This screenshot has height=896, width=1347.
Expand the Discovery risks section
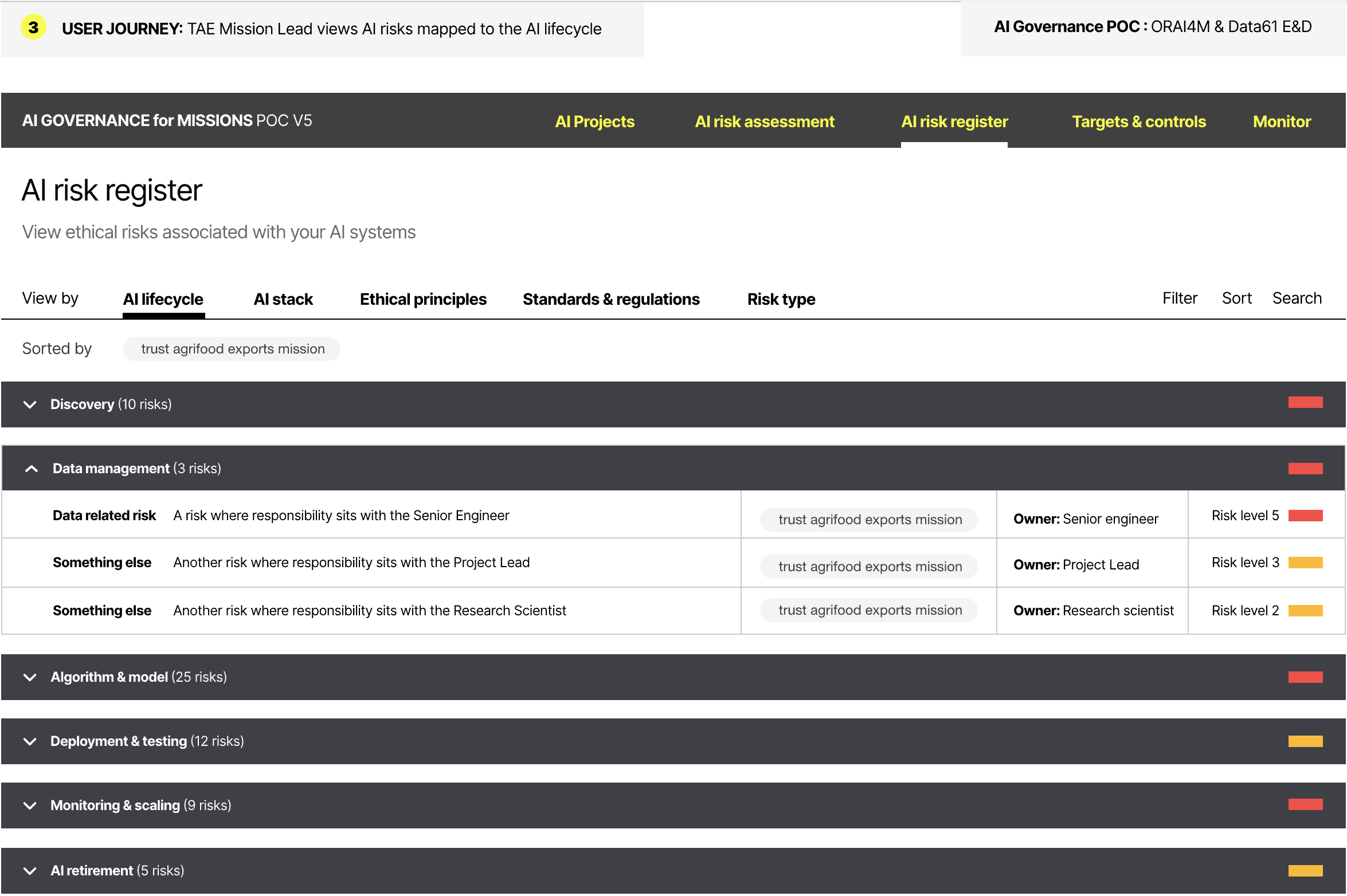pos(30,404)
